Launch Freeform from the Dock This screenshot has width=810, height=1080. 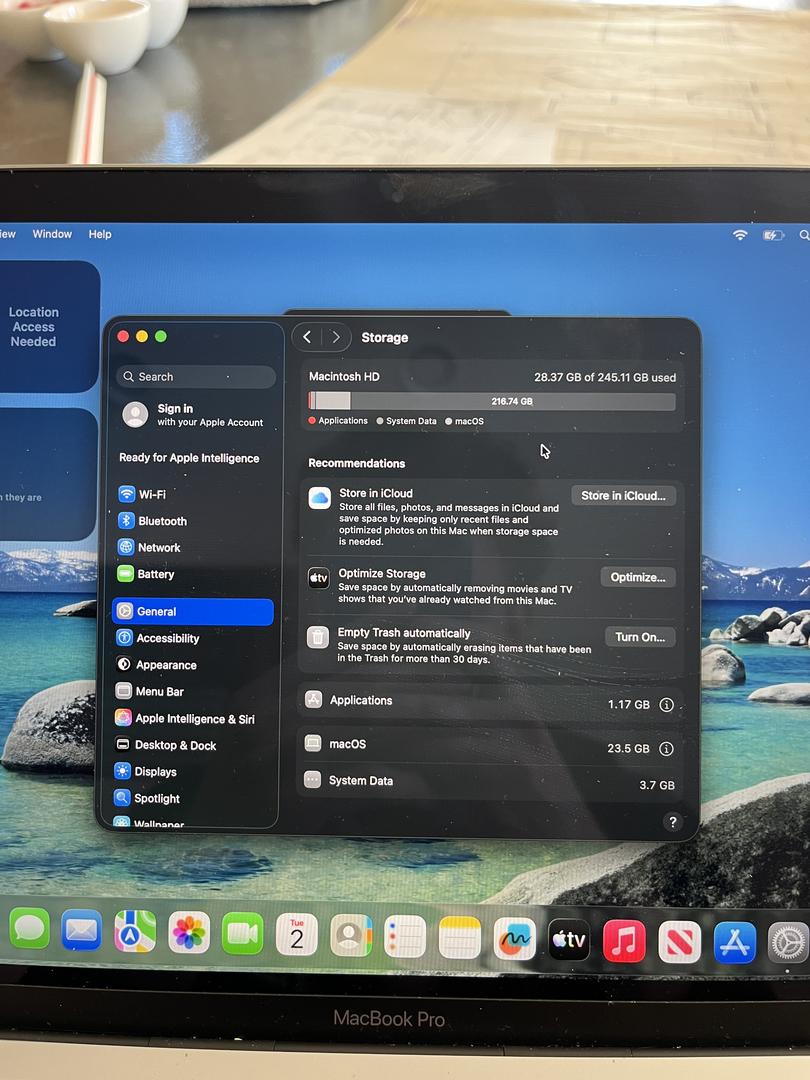[x=515, y=939]
